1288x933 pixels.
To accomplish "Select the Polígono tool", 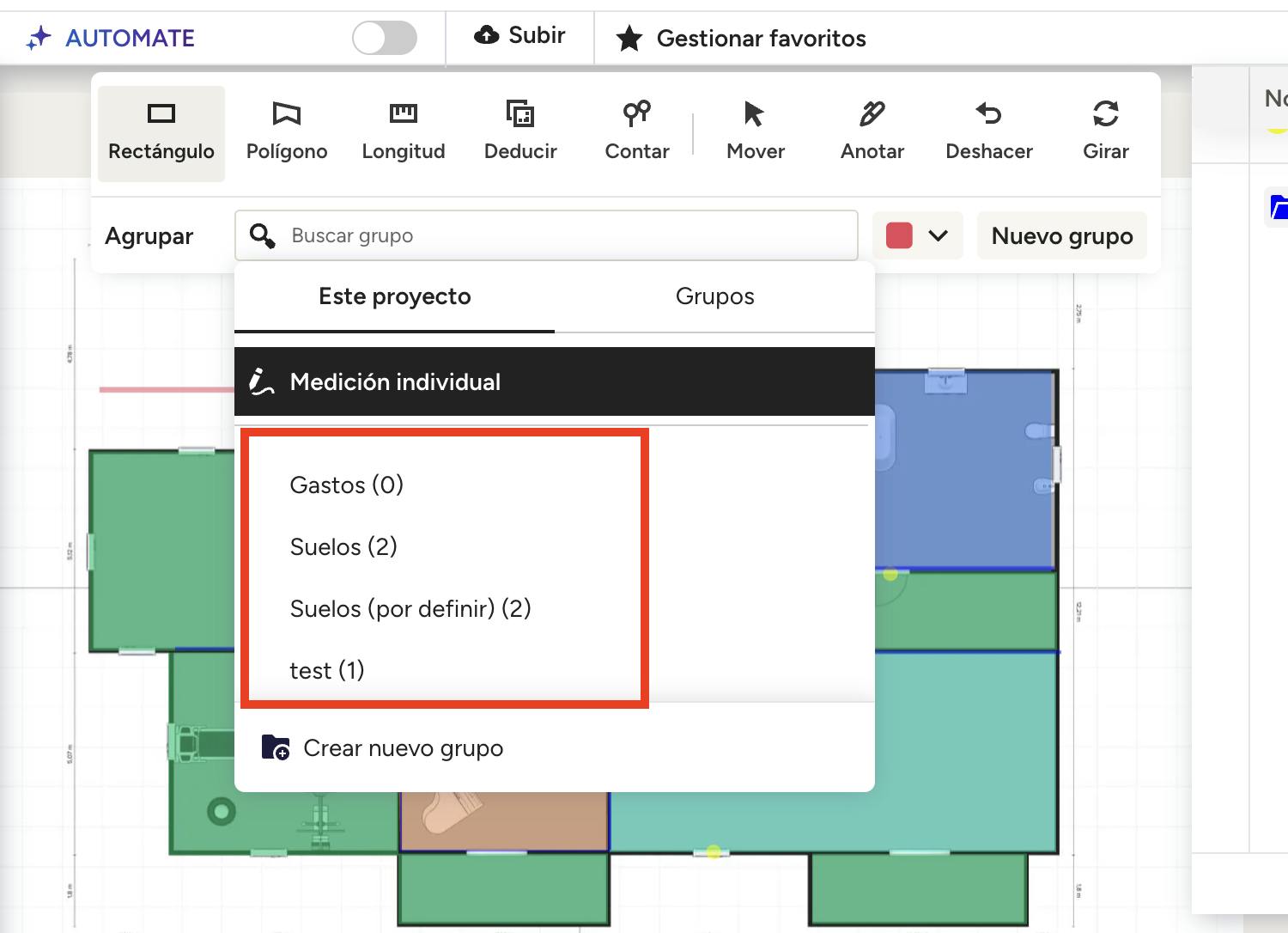I will 287,132.
